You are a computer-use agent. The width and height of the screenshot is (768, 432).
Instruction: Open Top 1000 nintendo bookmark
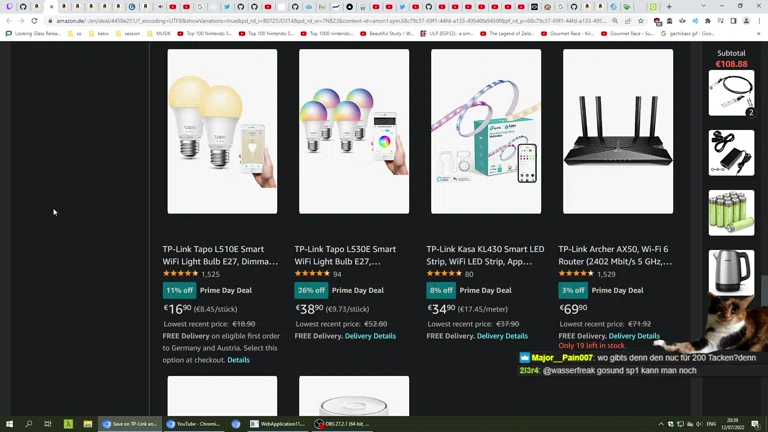[327, 34]
